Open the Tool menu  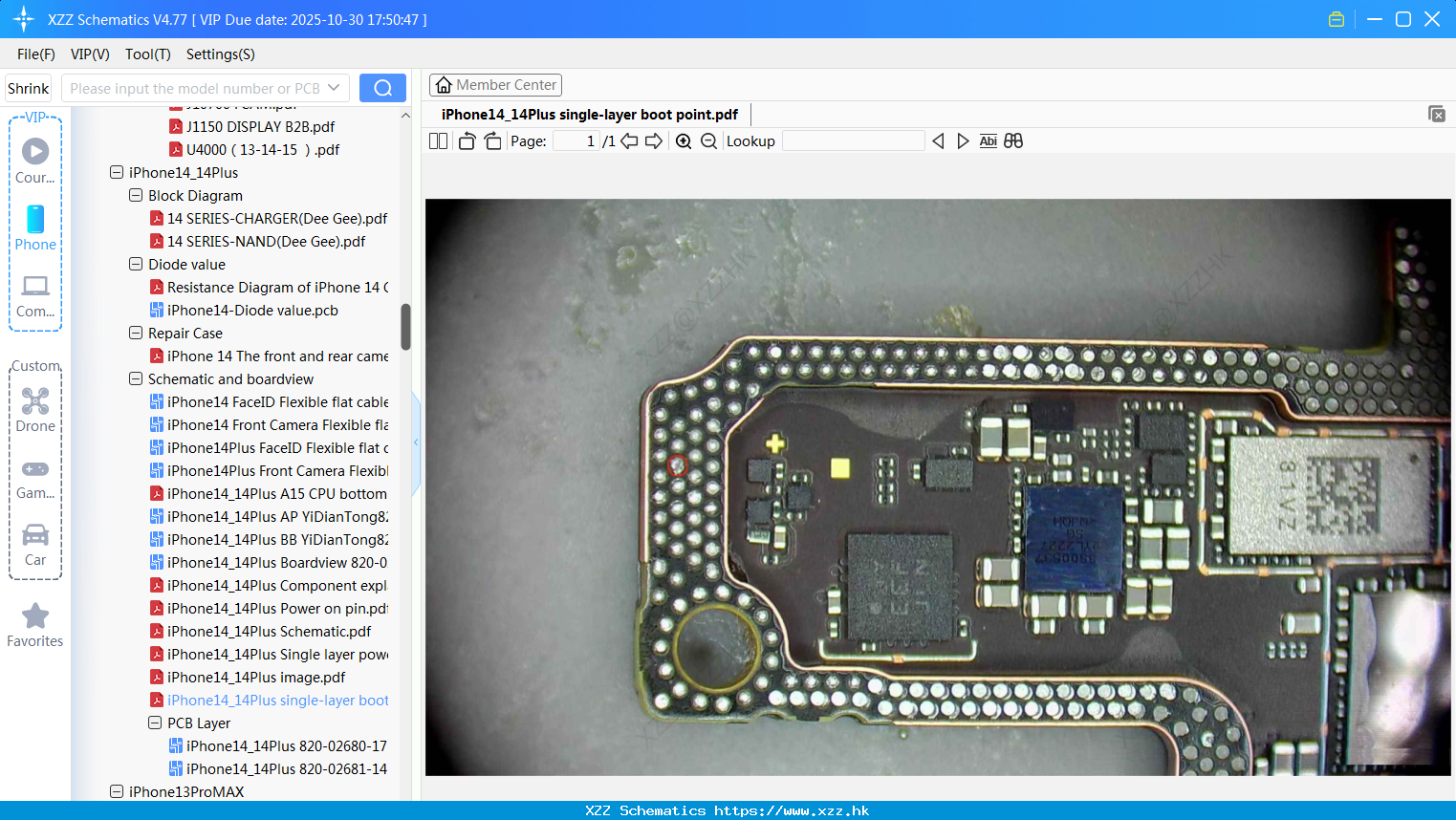pyautogui.click(x=148, y=54)
